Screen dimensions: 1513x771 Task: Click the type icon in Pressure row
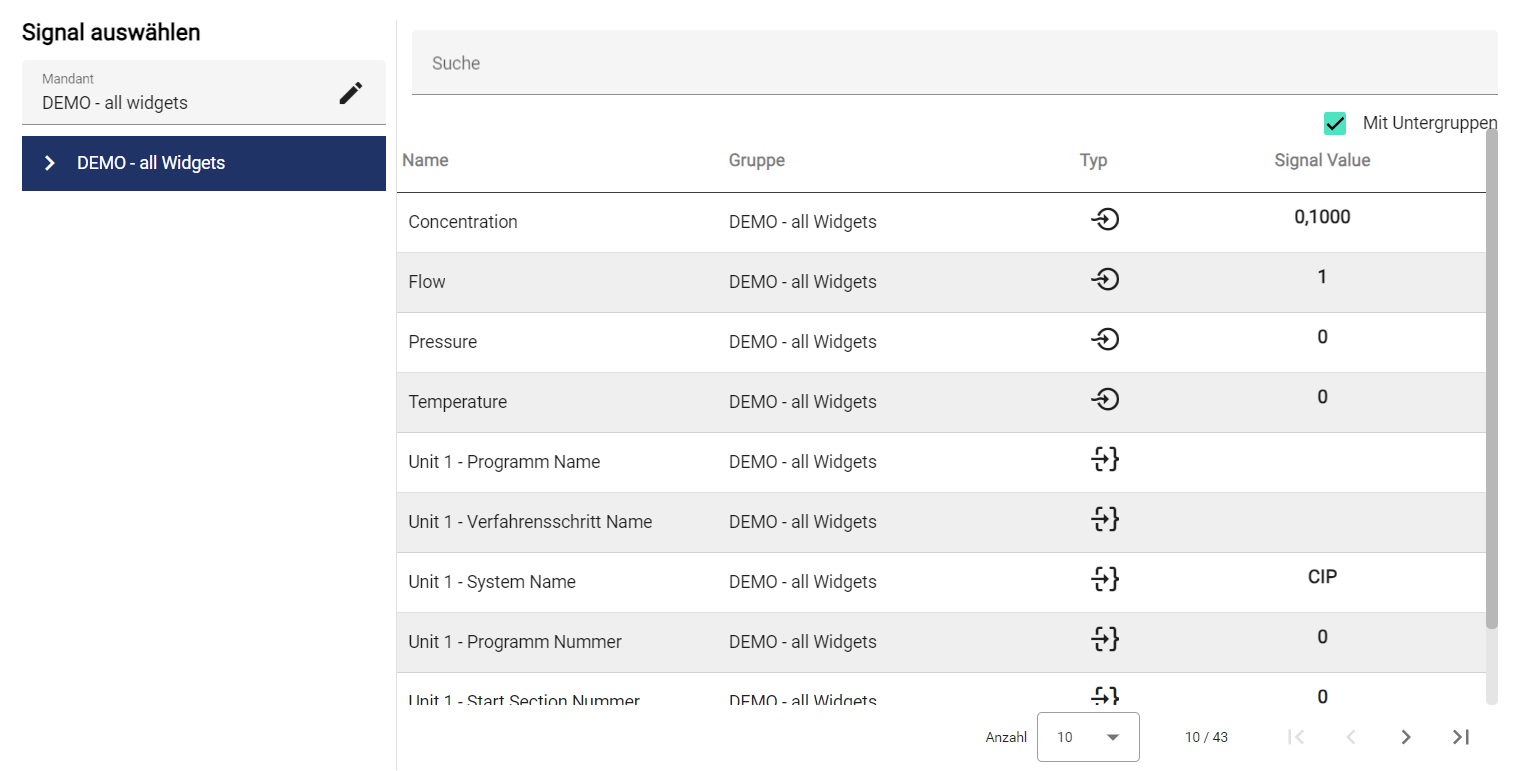(x=1104, y=340)
